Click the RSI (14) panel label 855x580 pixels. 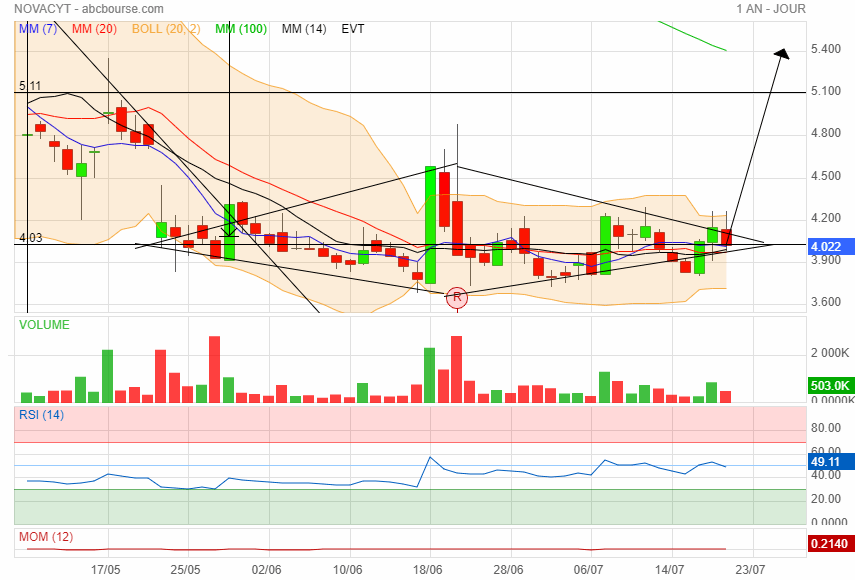coord(41,415)
